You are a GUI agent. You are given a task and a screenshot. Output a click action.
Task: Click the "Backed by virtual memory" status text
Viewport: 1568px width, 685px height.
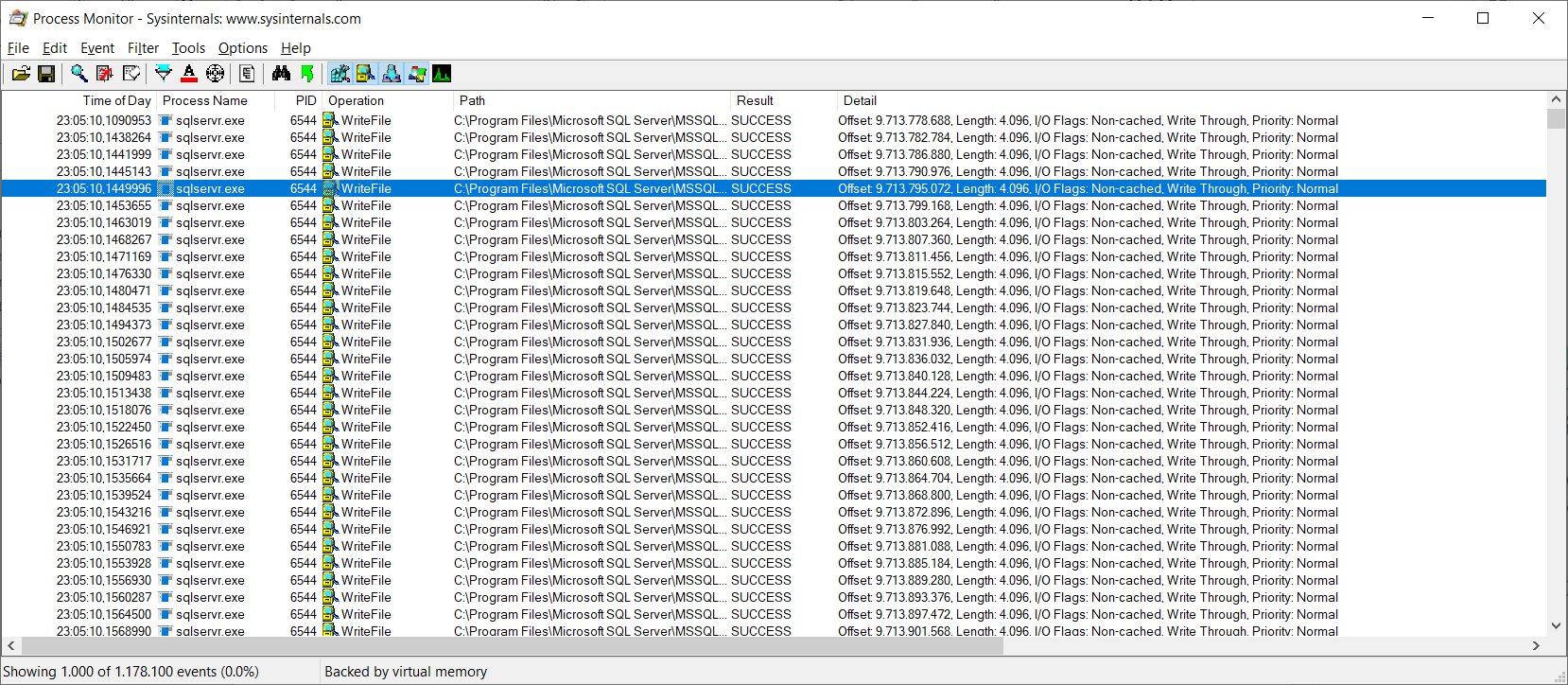pyautogui.click(x=406, y=672)
